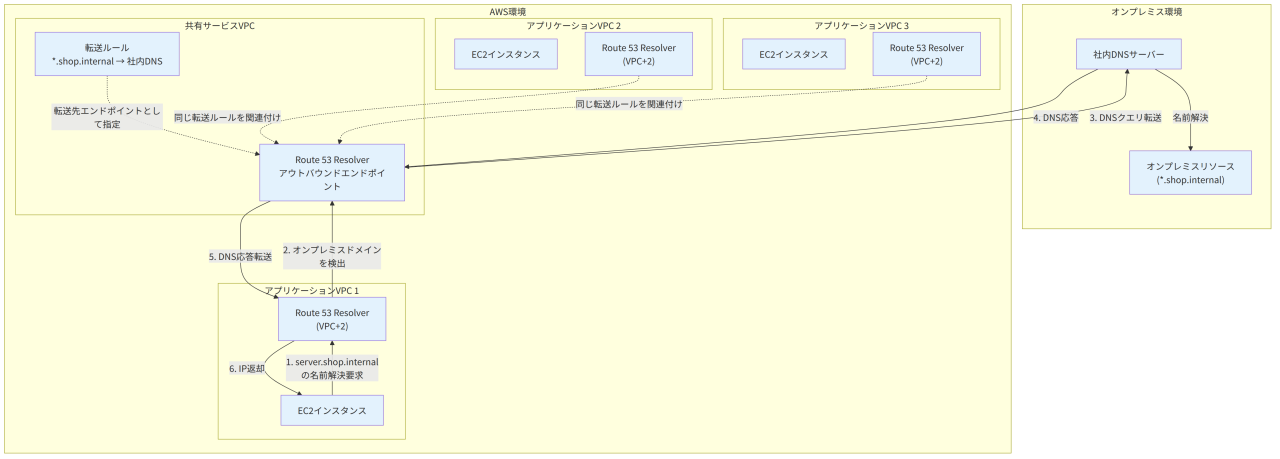Click the アプリケーションVPC 2 title
This screenshot has height=459, width=1280.
click(x=573, y=25)
